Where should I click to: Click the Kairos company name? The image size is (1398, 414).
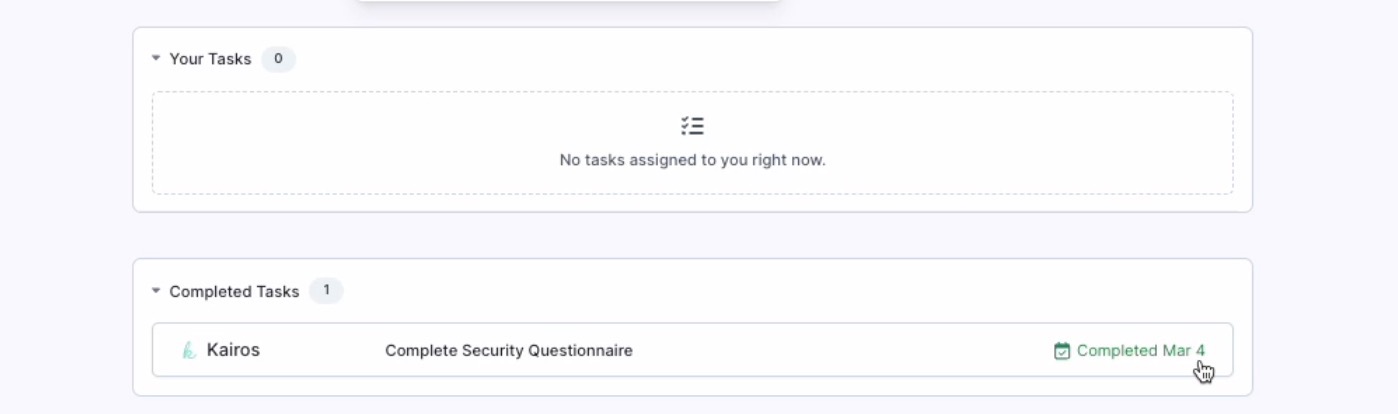coord(233,350)
